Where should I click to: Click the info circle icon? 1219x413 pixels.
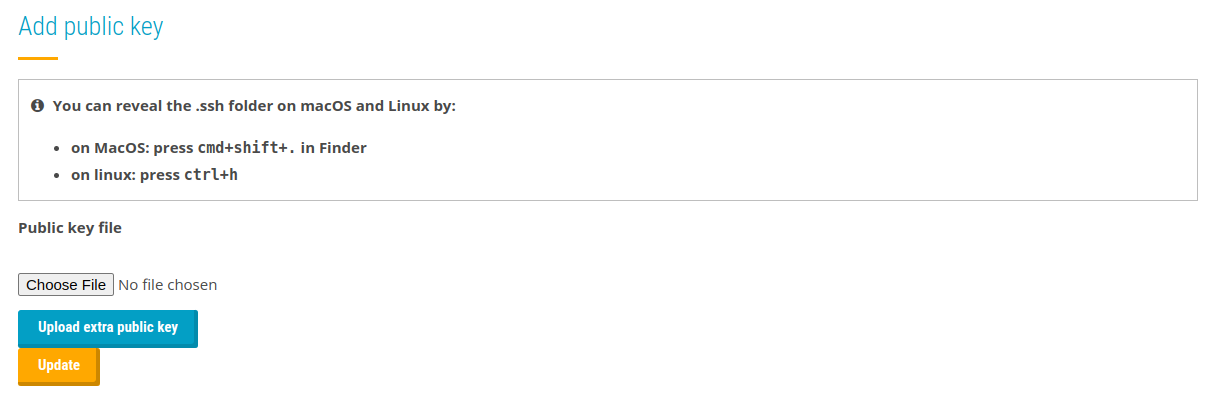[x=38, y=105]
